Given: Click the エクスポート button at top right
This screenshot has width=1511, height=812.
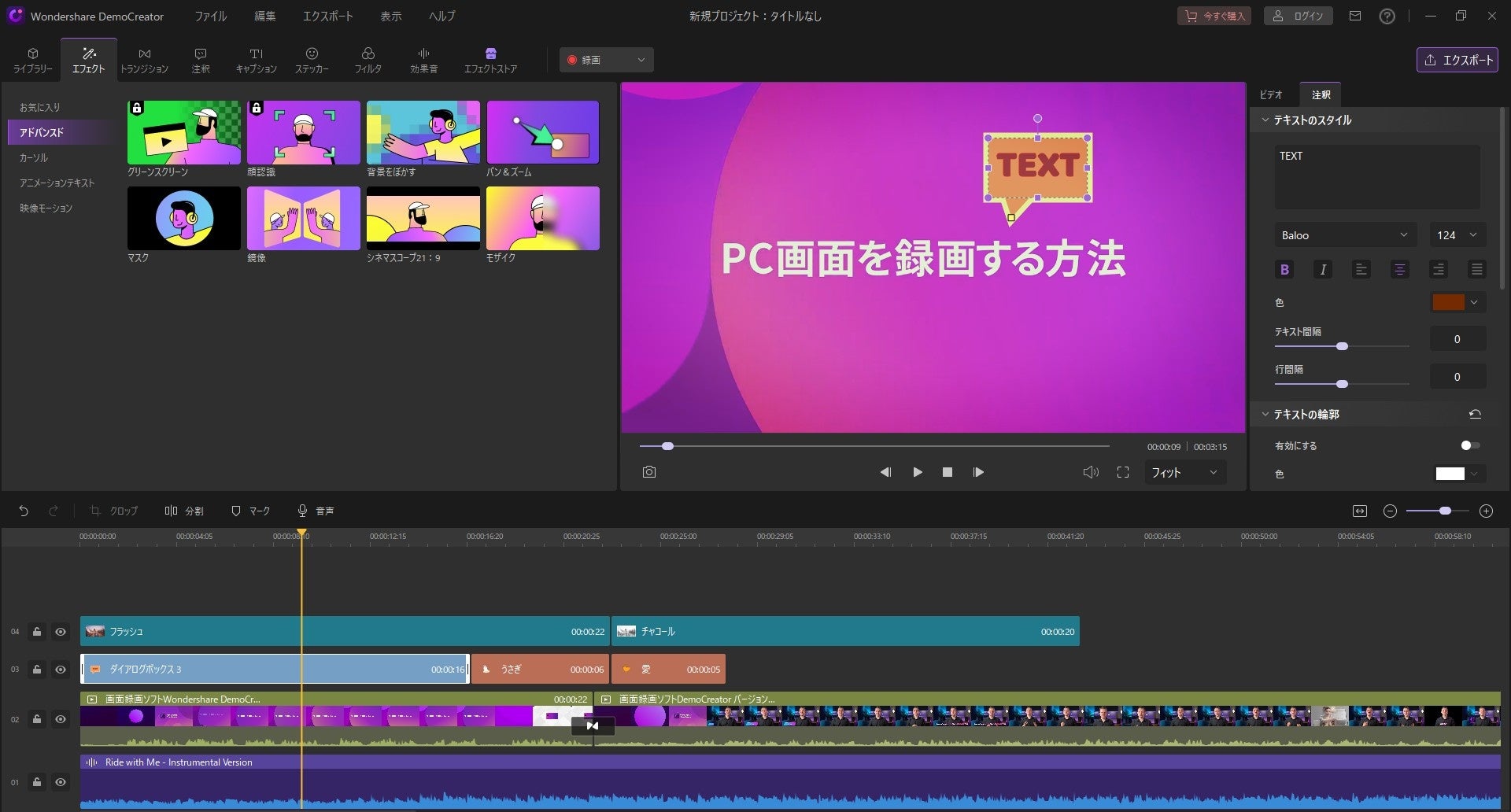Looking at the screenshot, I should click(1458, 60).
